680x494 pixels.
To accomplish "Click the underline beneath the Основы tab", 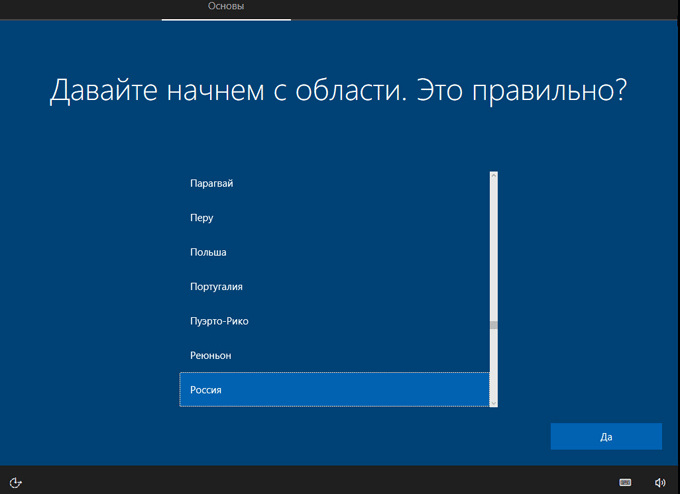I will click(x=226, y=19).
